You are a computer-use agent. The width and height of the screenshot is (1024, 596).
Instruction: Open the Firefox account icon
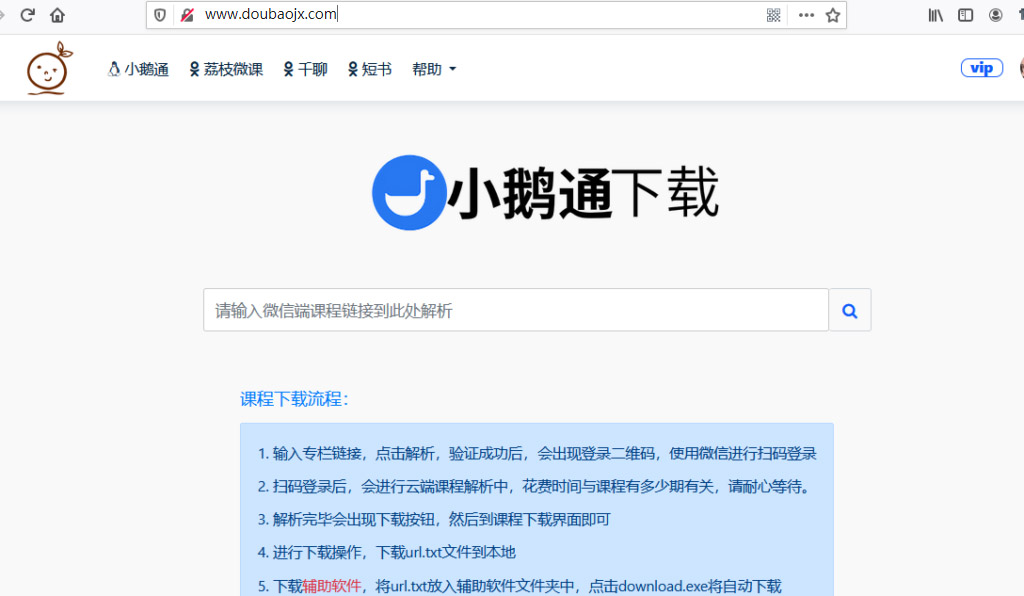(995, 15)
